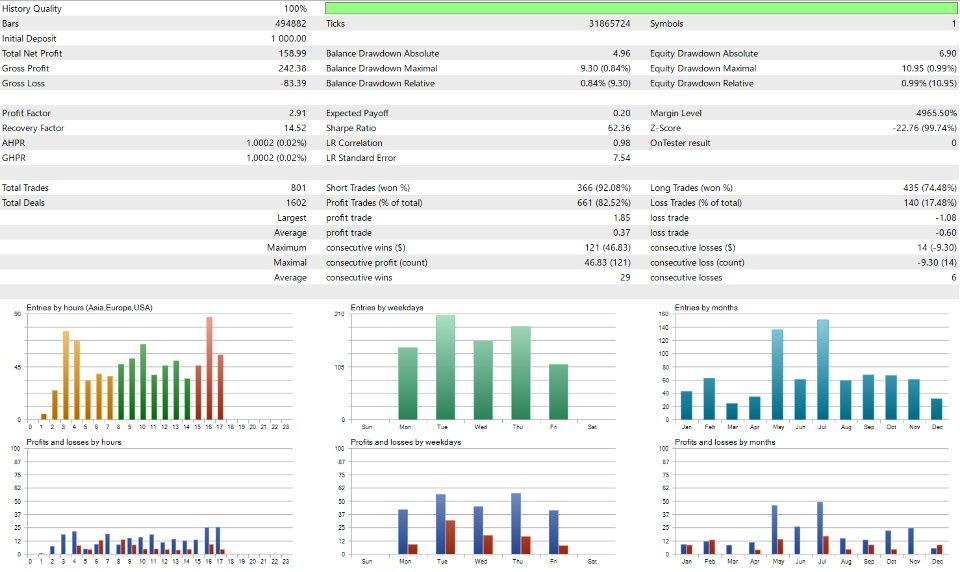
Task: Click the hour 16 bar in Entries by hours
Action: click(x=209, y=368)
